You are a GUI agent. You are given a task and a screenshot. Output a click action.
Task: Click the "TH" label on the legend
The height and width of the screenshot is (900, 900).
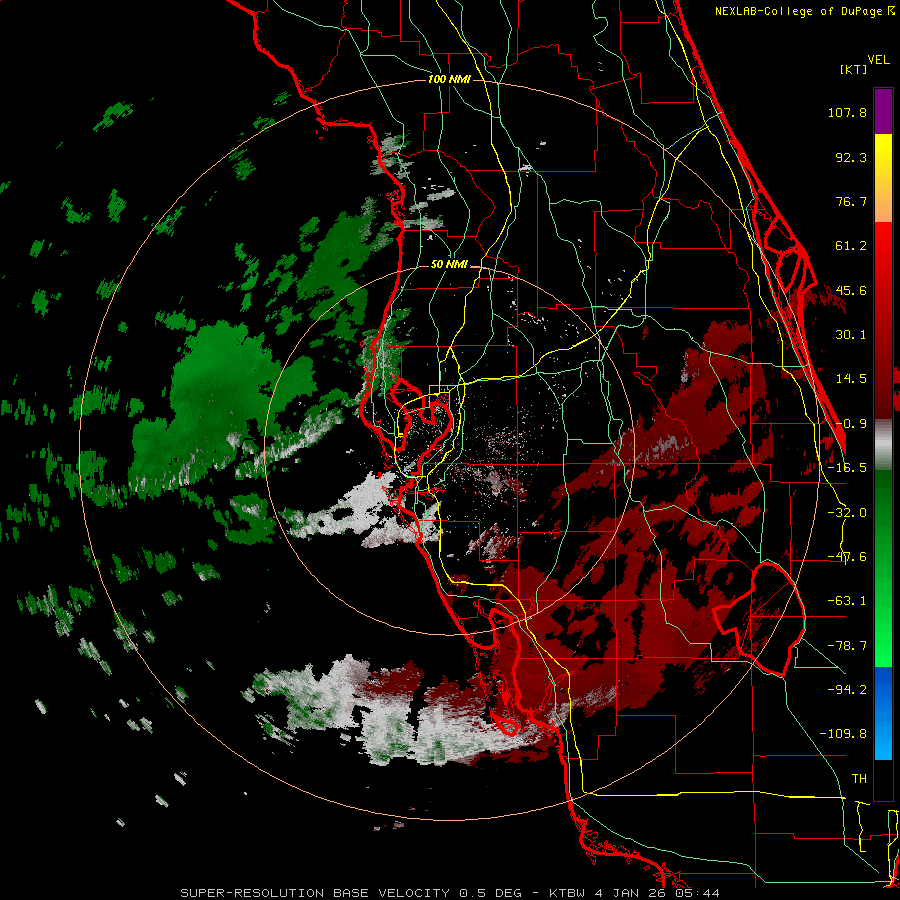859,779
